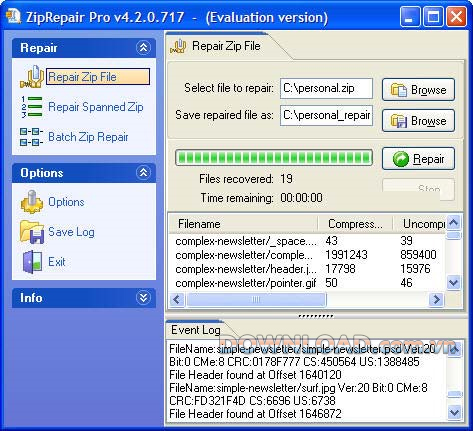Collapse the Options panel chevron

tap(143, 173)
